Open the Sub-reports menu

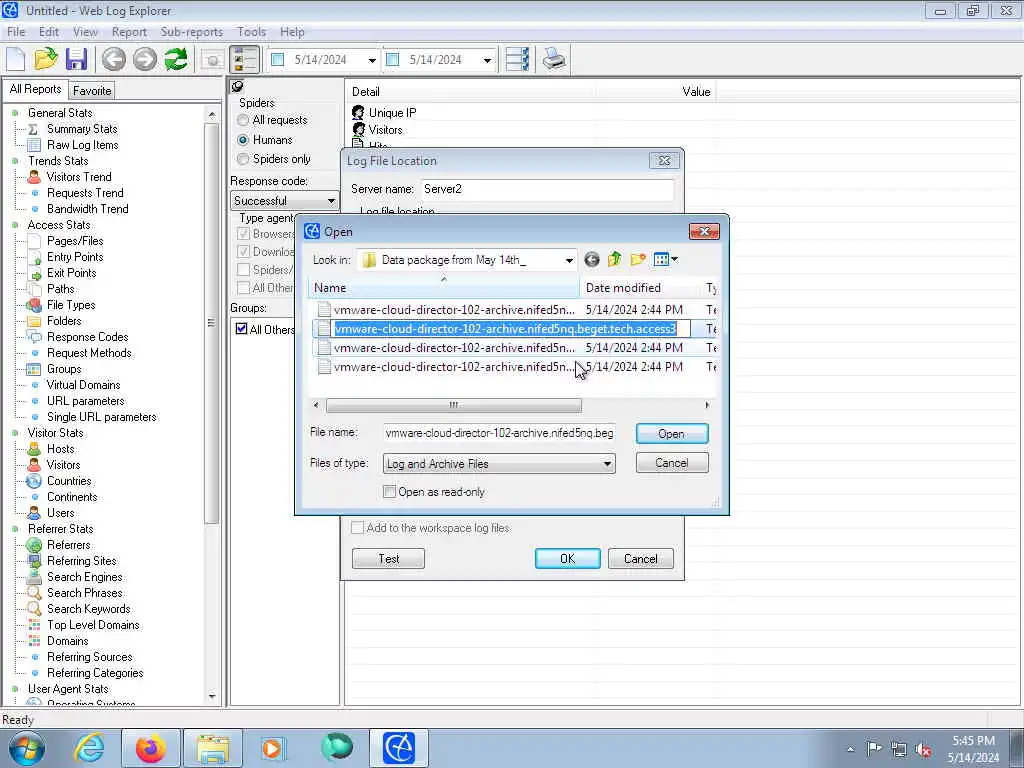point(191,32)
